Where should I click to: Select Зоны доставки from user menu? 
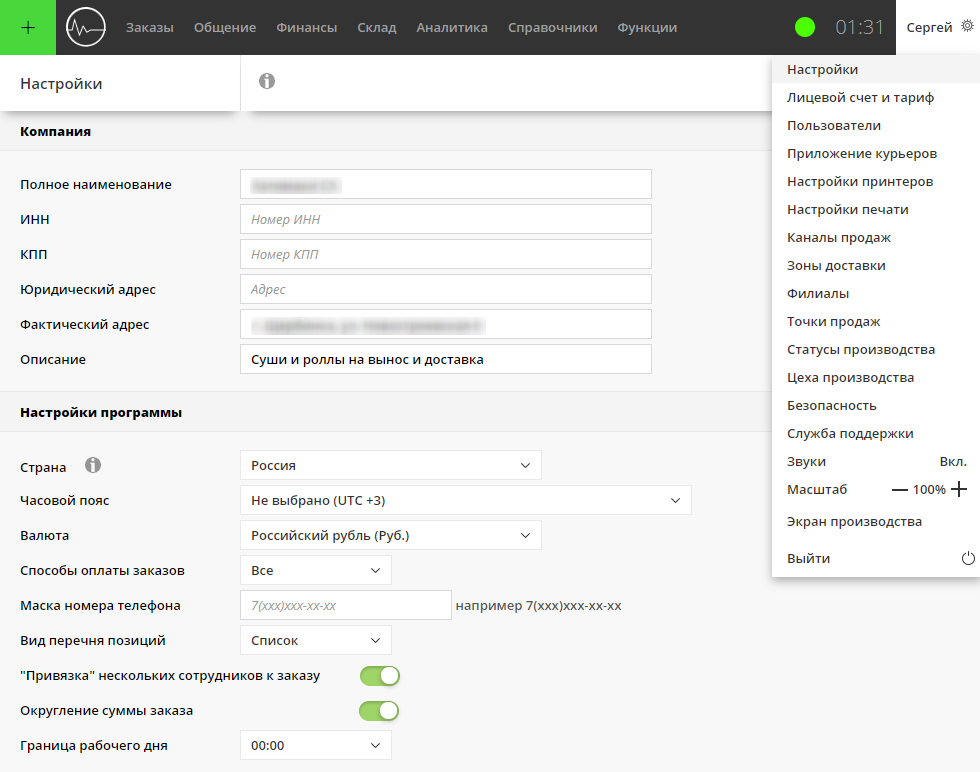tap(836, 266)
